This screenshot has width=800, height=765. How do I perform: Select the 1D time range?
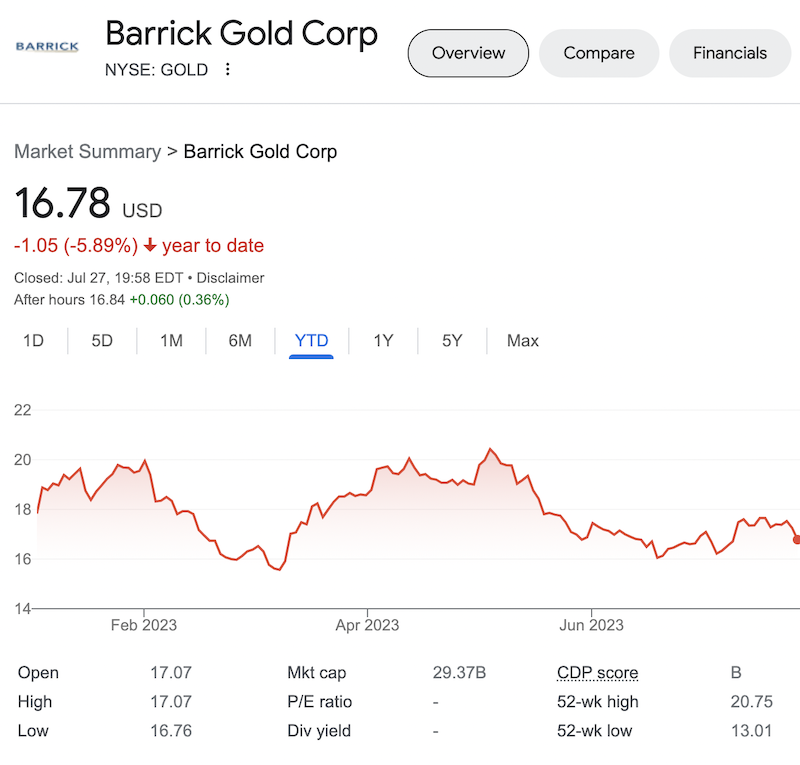click(33, 340)
